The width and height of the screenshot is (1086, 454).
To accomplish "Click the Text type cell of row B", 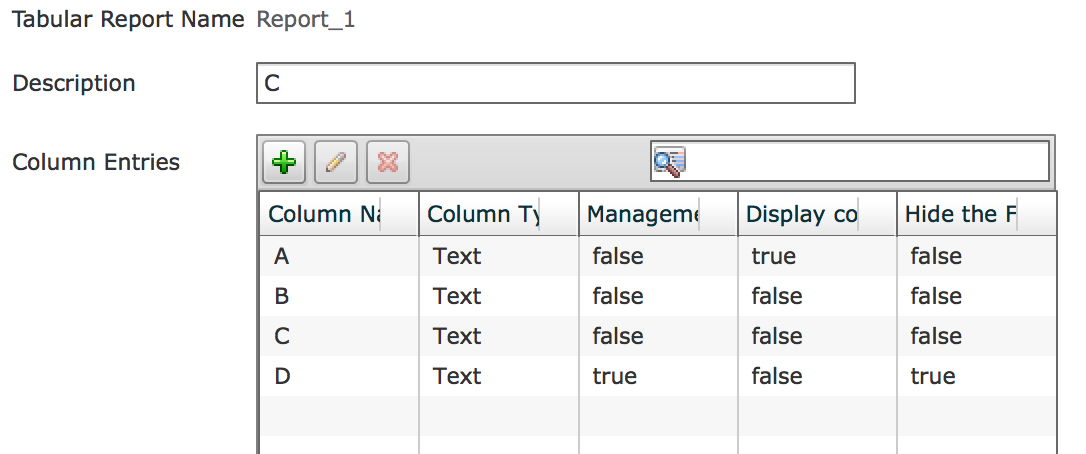I will (x=457, y=296).
